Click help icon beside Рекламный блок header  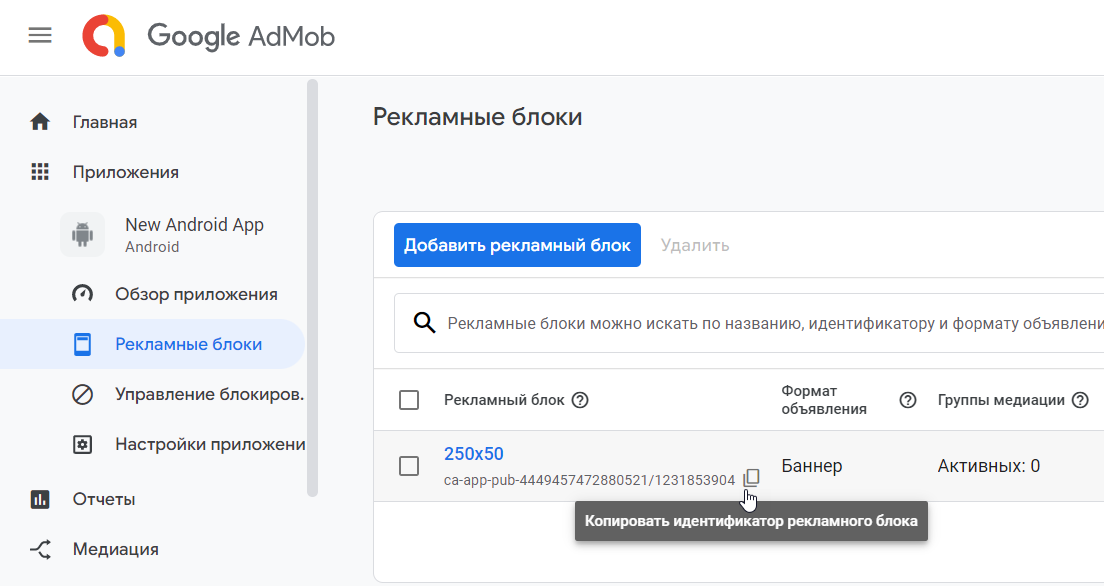click(579, 400)
